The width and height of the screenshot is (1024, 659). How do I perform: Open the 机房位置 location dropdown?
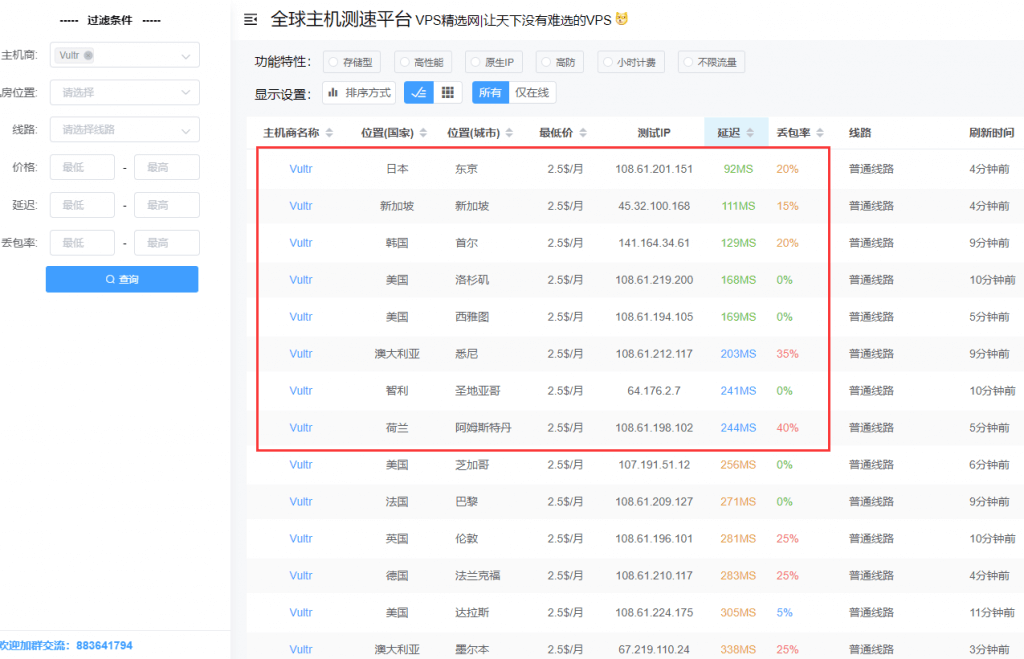click(125, 93)
